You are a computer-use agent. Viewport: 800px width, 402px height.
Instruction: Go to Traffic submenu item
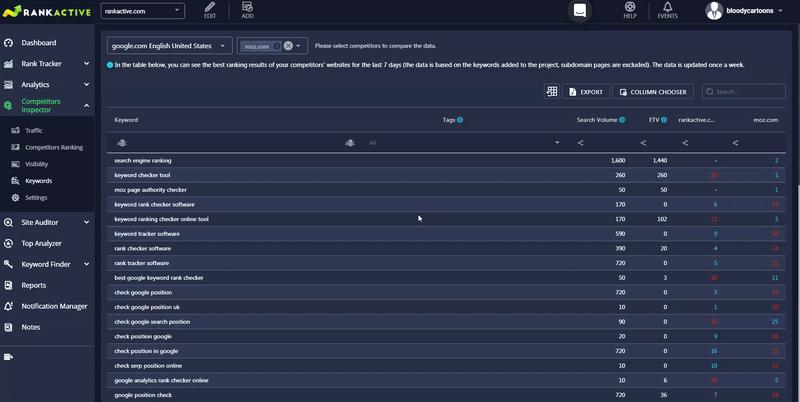(34, 131)
